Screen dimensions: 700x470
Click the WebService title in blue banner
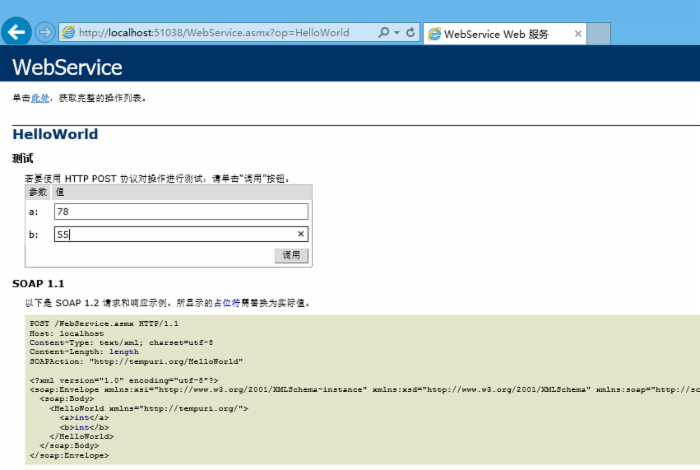point(67,68)
